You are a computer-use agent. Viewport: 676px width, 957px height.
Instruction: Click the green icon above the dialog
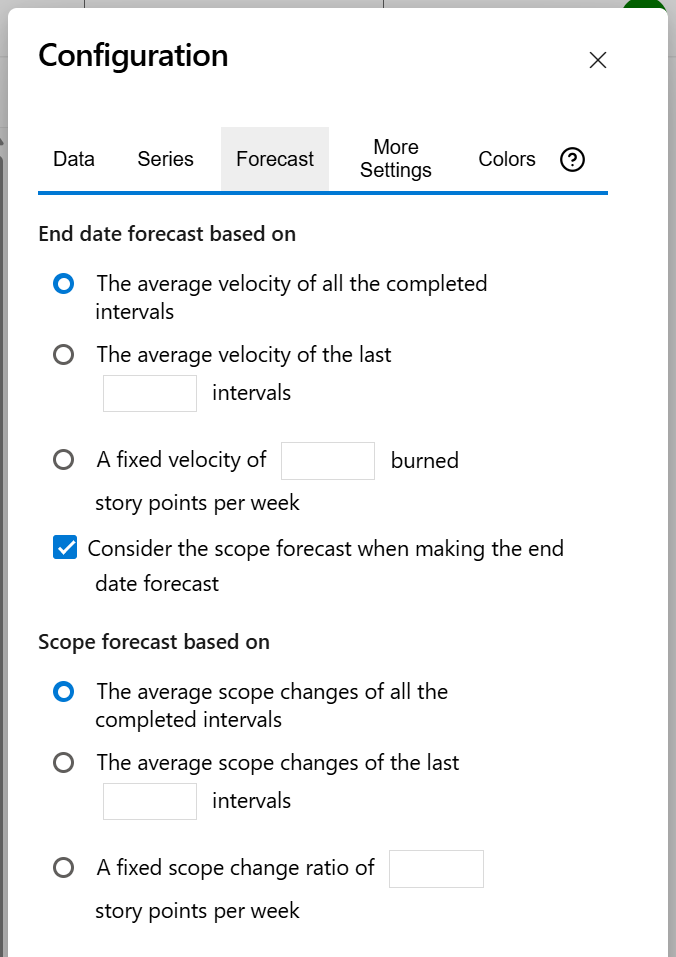[x=645, y=6]
